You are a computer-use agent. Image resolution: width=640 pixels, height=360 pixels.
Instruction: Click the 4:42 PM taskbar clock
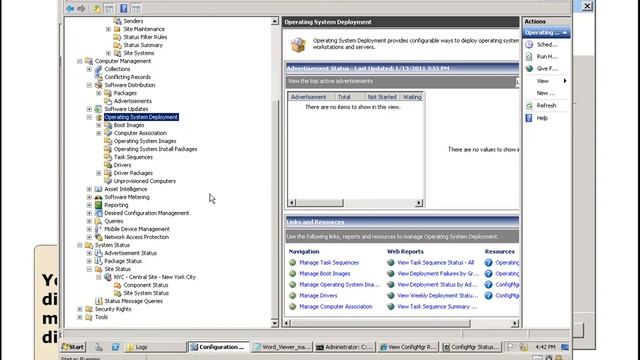(545, 347)
